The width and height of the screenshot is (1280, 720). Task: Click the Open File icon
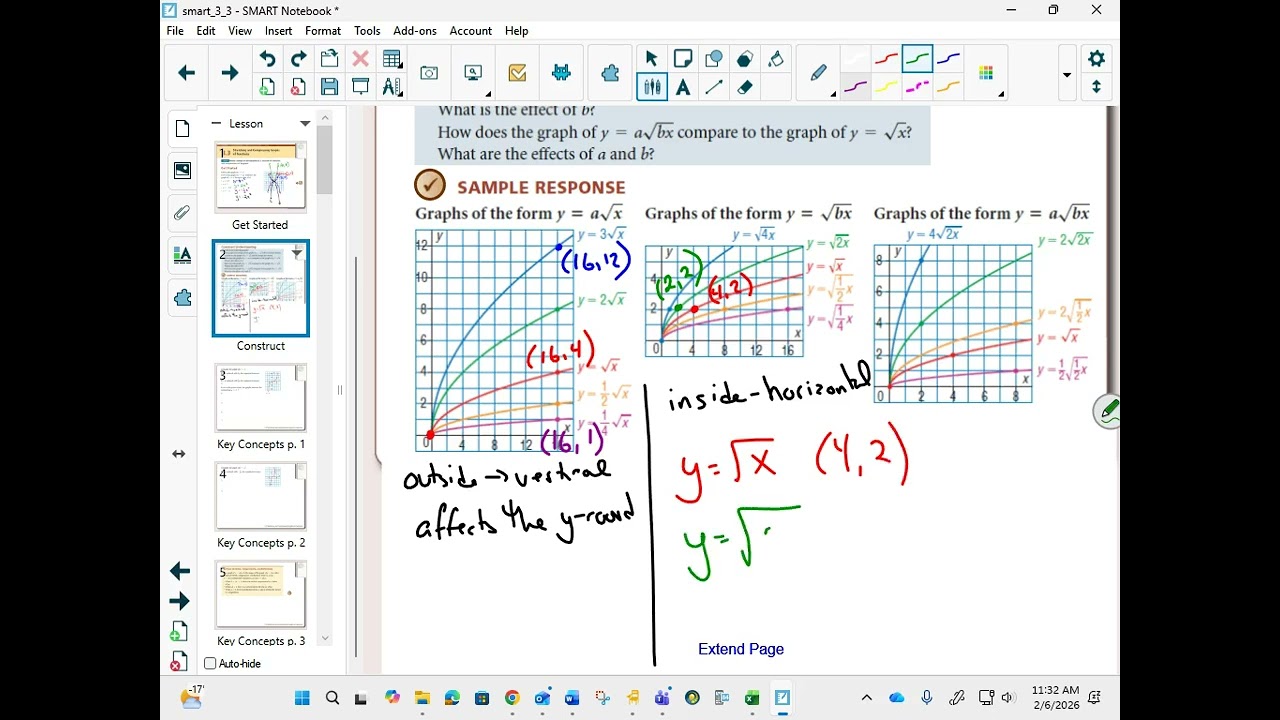(329, 59)
